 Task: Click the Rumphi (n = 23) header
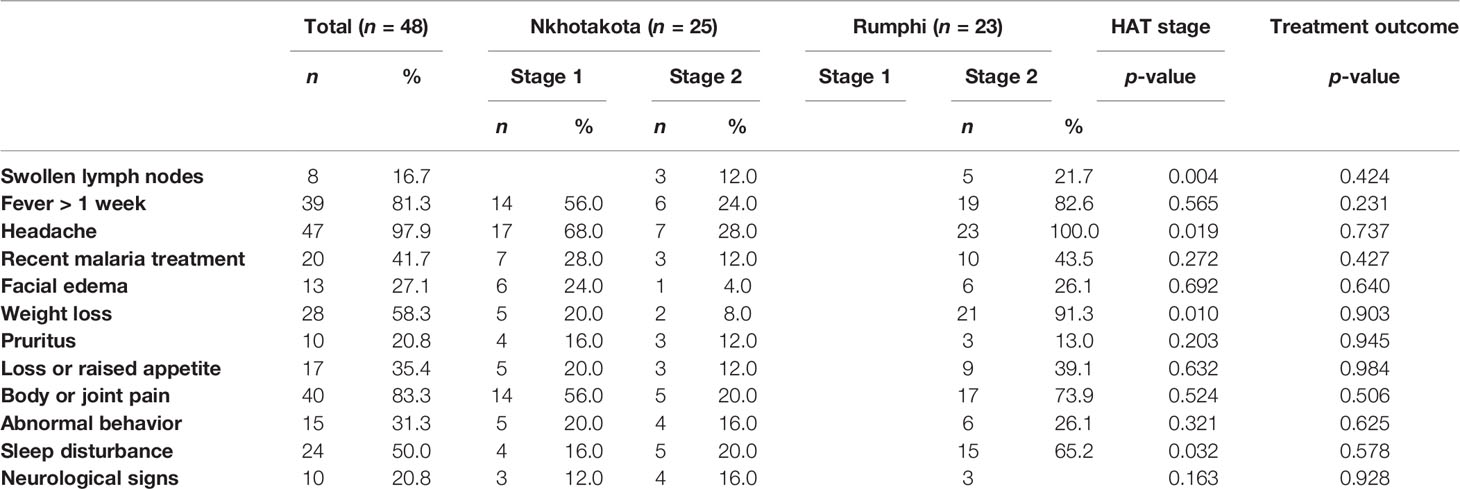tap(928, 28)
